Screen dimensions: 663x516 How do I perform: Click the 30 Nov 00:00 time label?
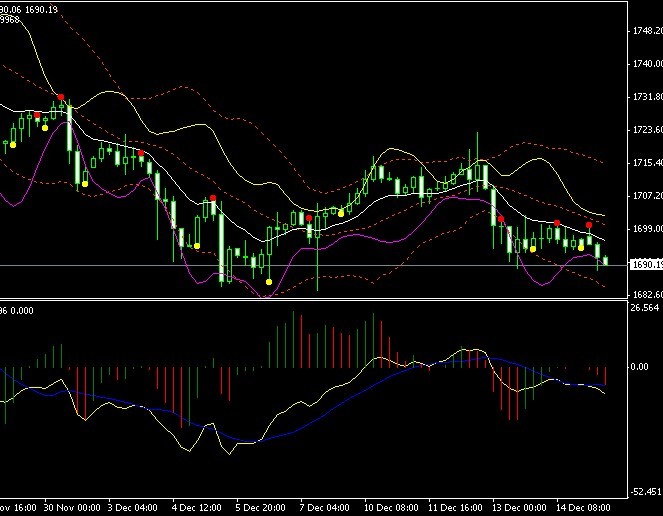click(x=72, y=508)
